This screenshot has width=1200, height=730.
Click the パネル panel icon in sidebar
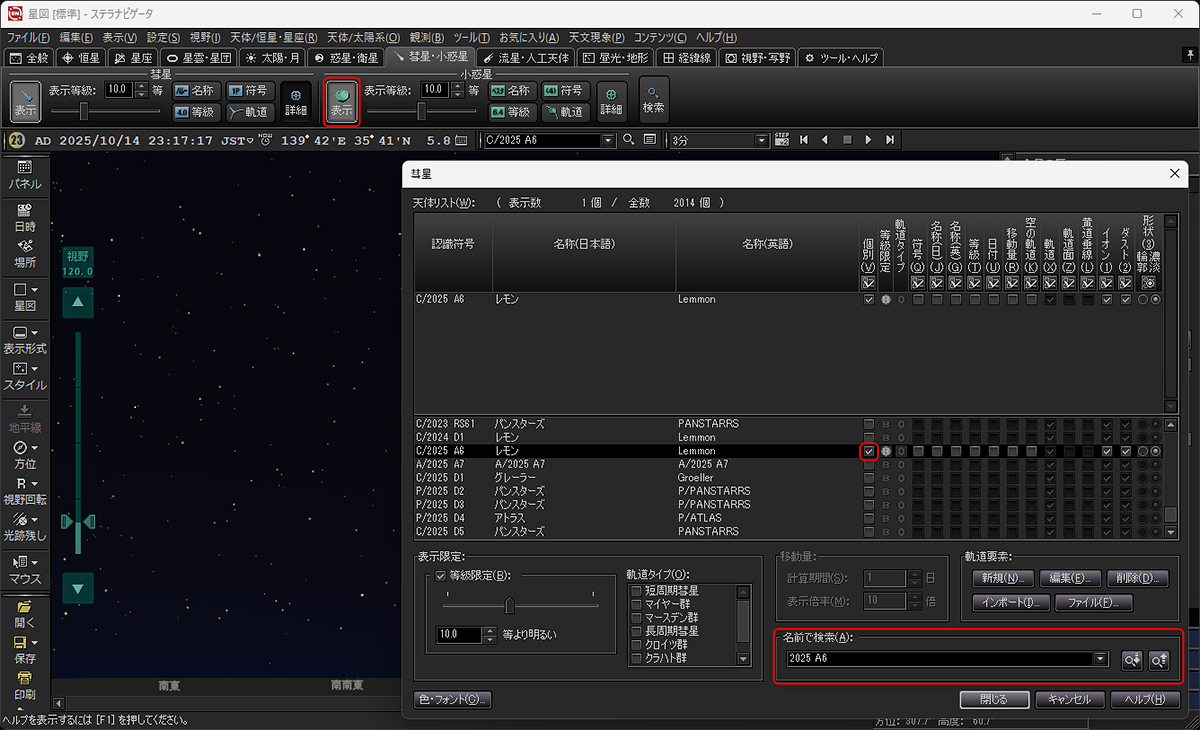coord(25,175)
